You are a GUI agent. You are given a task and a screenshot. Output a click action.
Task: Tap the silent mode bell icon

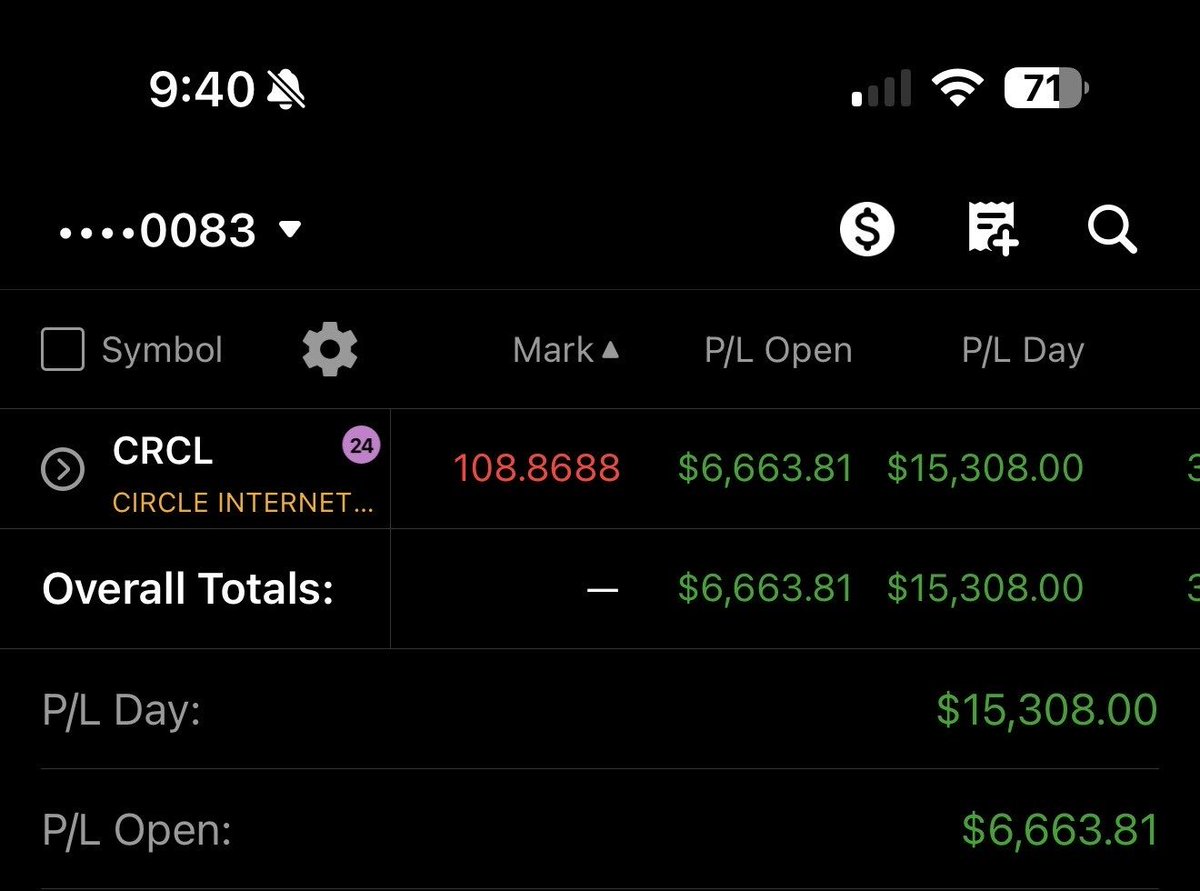tap(286, 90)
